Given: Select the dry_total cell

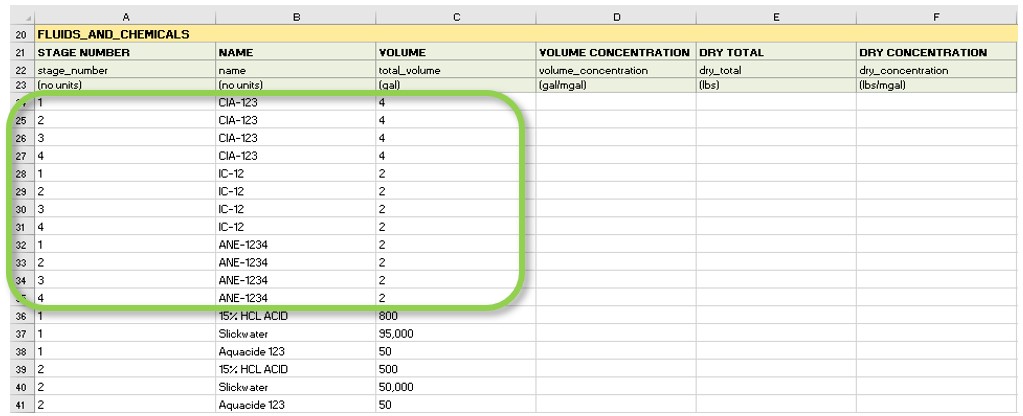Looking at the screenshot, I should click(x=776, y=70).
